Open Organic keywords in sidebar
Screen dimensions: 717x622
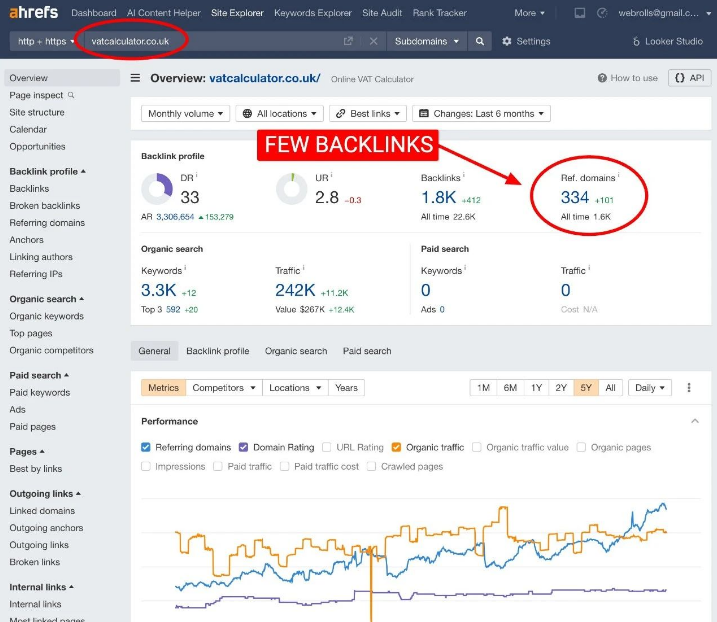coord(46,316)
